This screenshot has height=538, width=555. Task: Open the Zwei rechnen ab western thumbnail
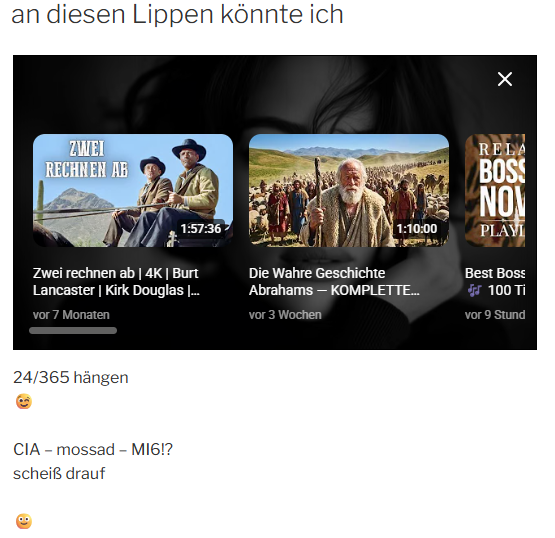click(133, 190)
